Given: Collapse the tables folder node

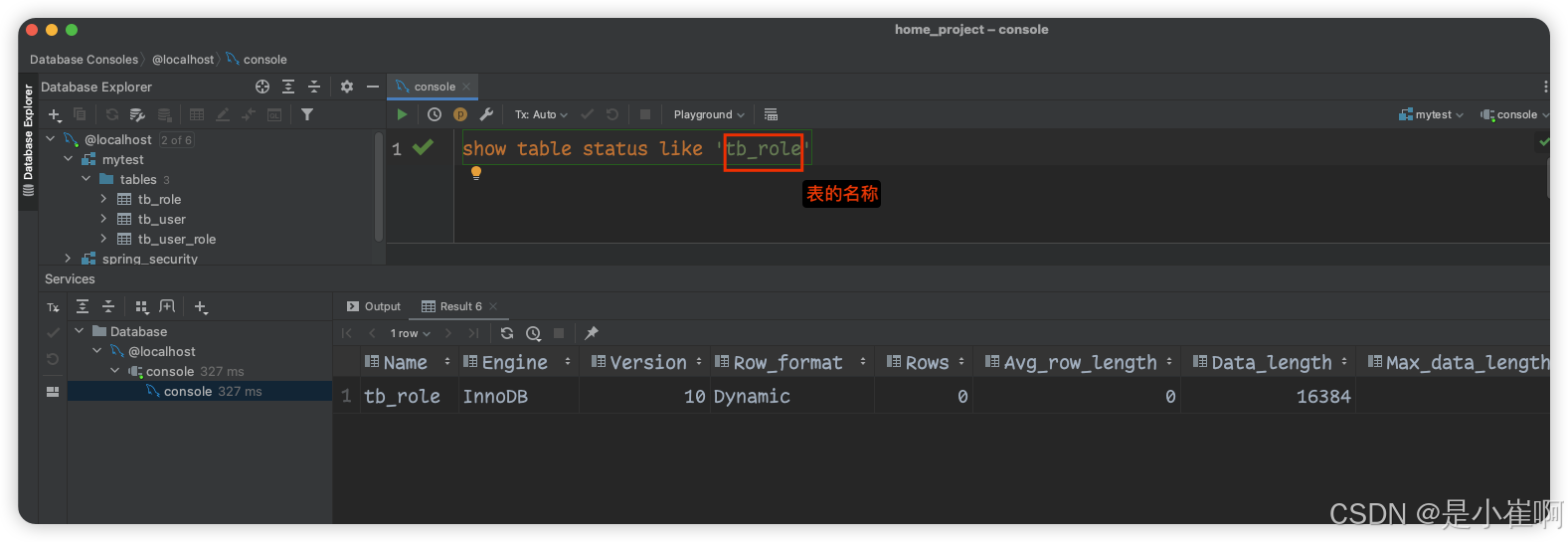Looking at the screenshot, I should (87, 179).
